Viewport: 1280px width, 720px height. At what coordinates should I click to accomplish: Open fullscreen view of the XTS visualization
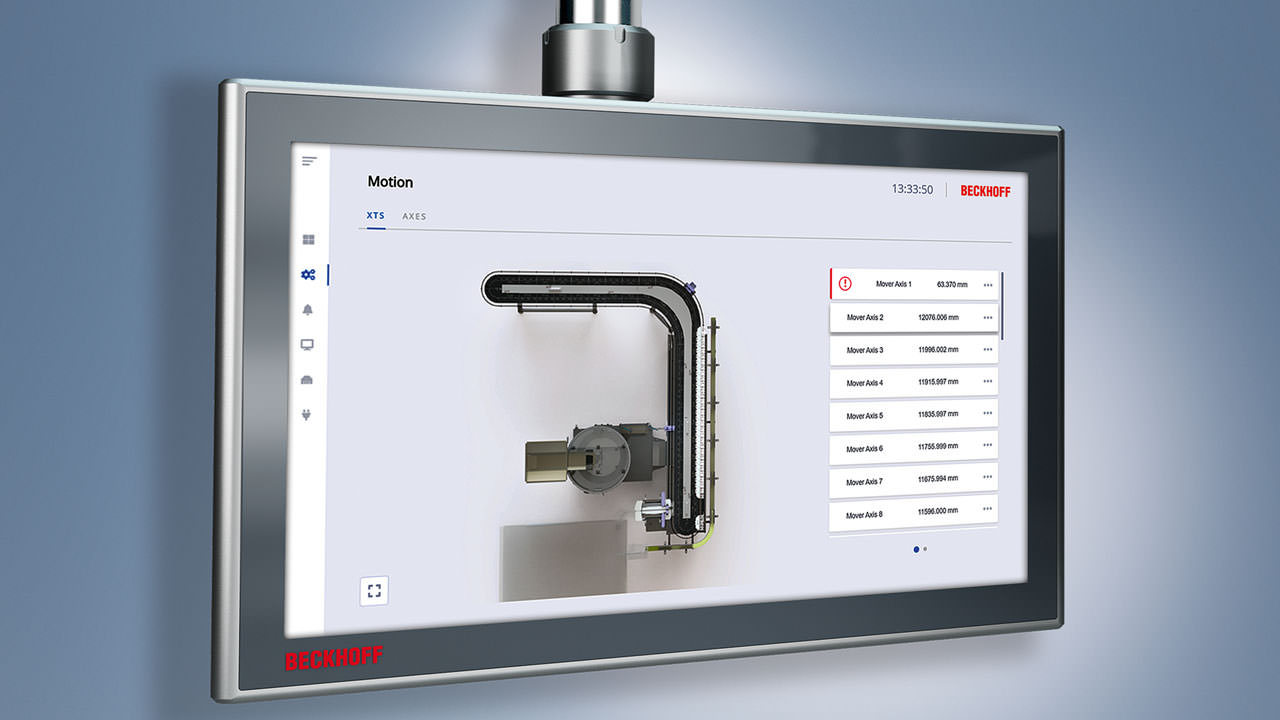(374, 591)
